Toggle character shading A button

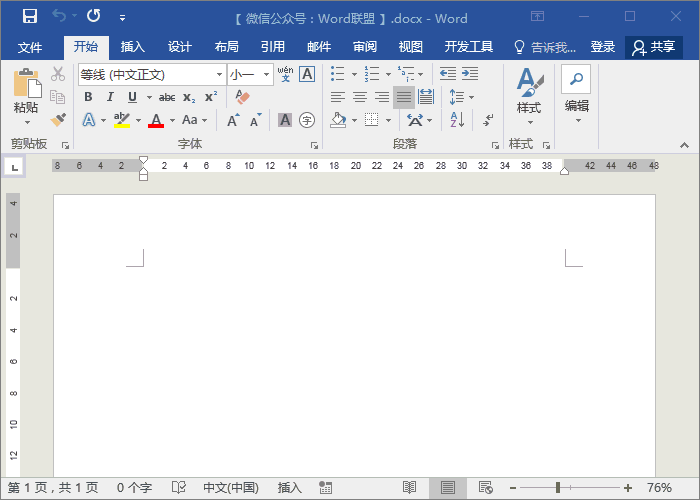(x=285, y=120)
